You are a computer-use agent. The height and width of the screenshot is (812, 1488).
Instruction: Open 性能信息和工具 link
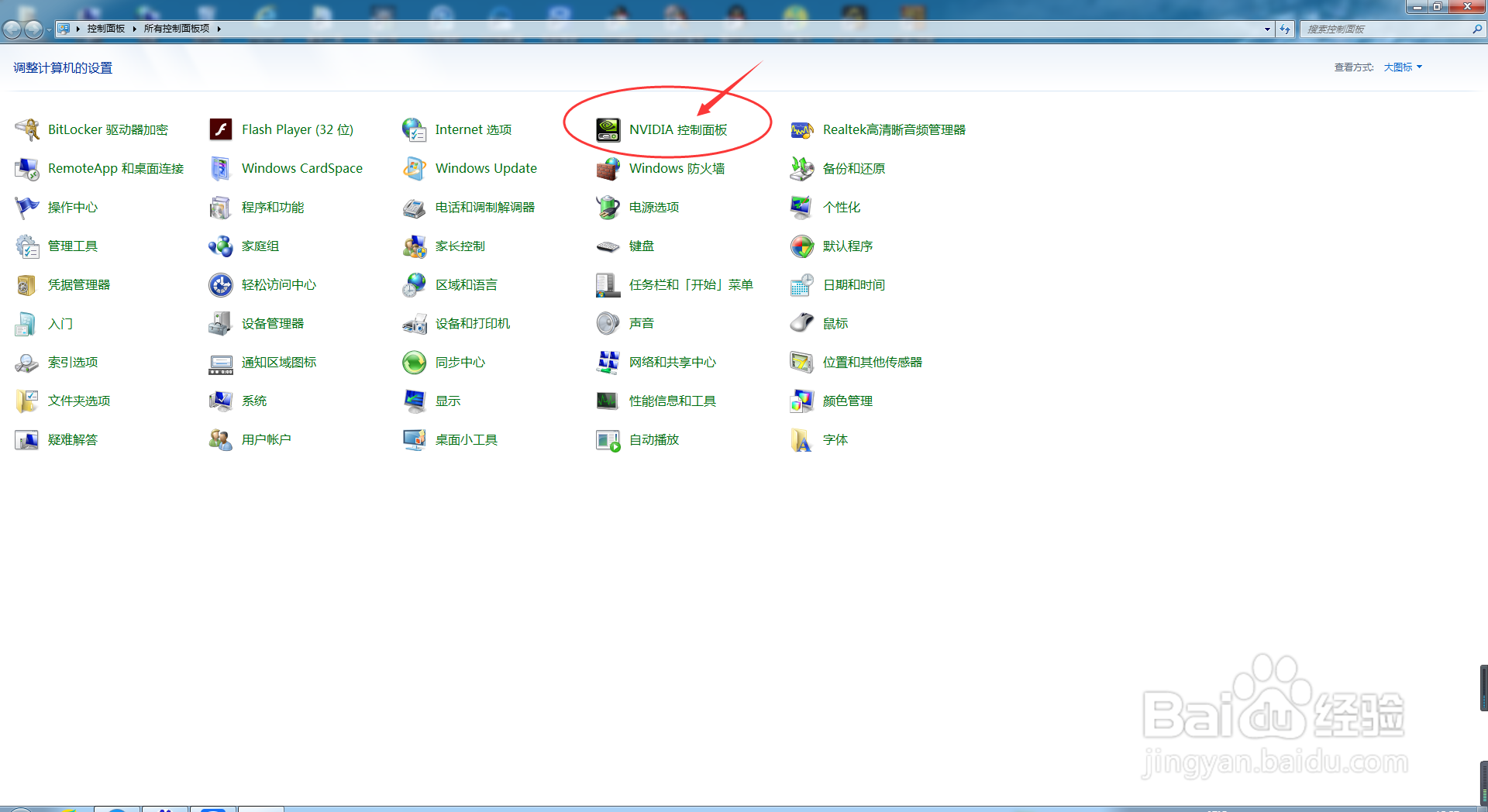click(673, 401)
